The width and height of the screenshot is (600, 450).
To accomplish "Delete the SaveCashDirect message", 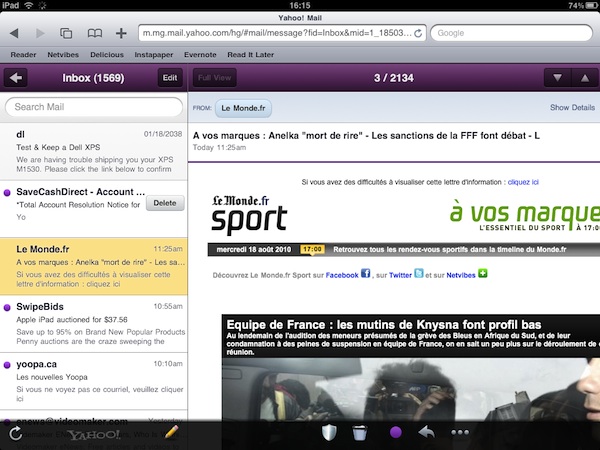I will [165, 203].
